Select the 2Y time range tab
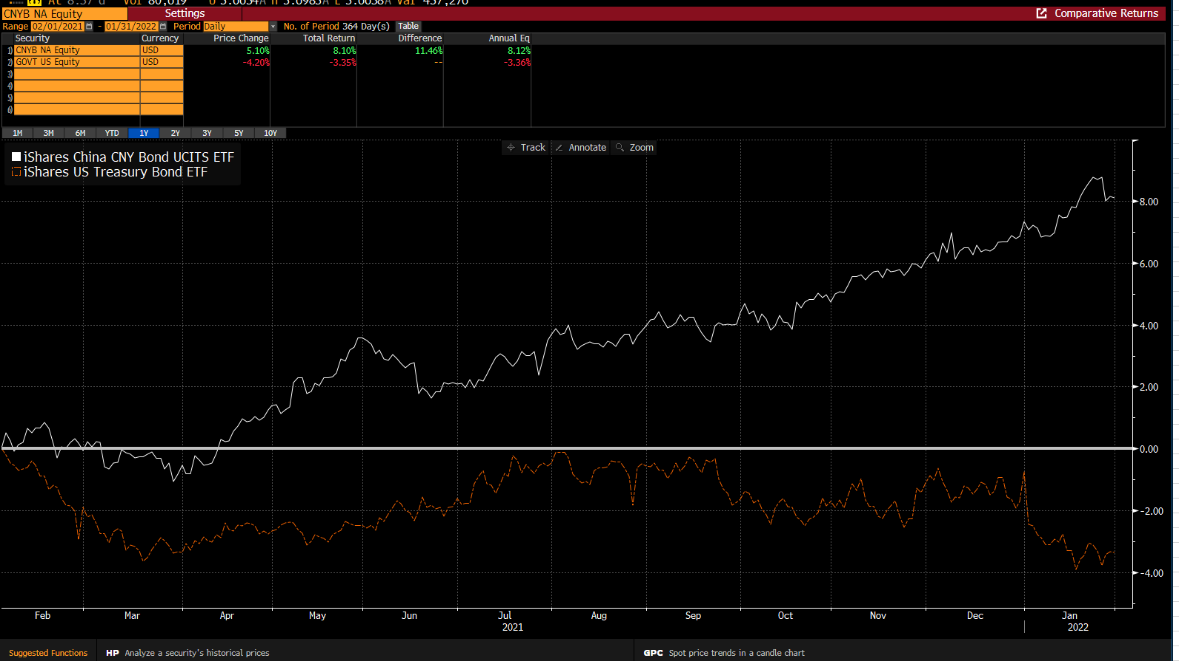The height and width of the screenshot is (661, 1179). tap(175, 133)
